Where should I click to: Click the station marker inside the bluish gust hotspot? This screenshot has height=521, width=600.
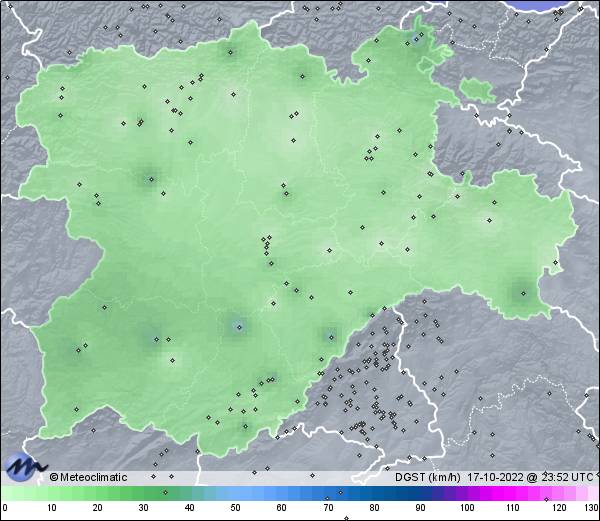click(x=240, y=327)
